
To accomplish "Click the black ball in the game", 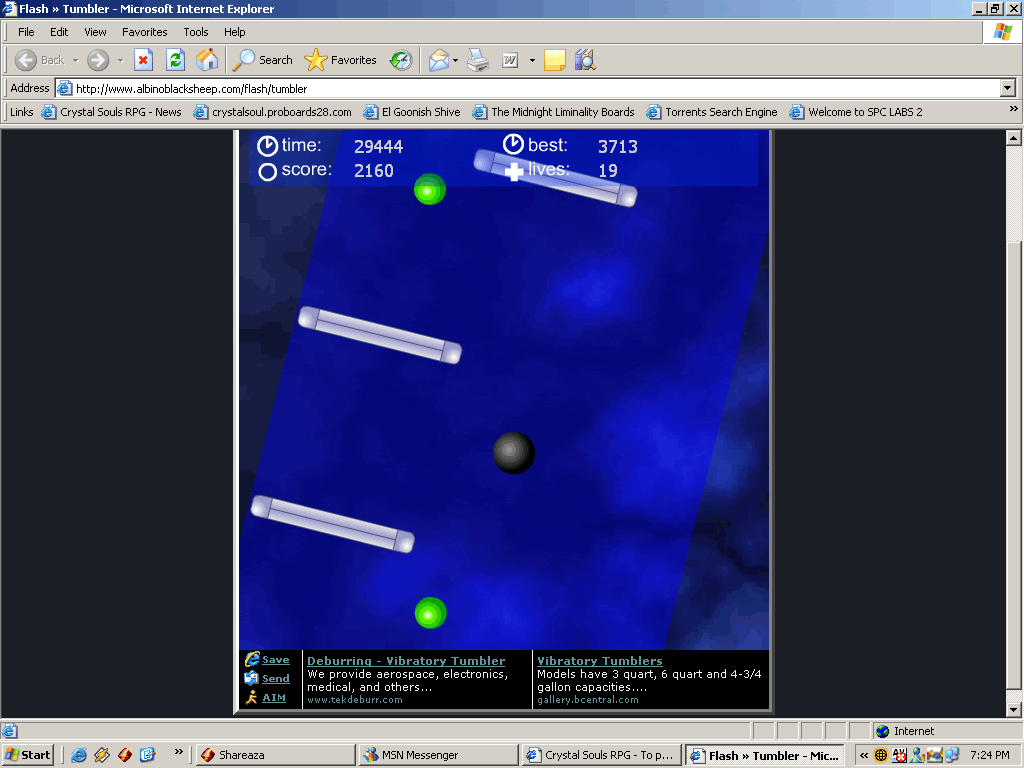I will [513, 453].
